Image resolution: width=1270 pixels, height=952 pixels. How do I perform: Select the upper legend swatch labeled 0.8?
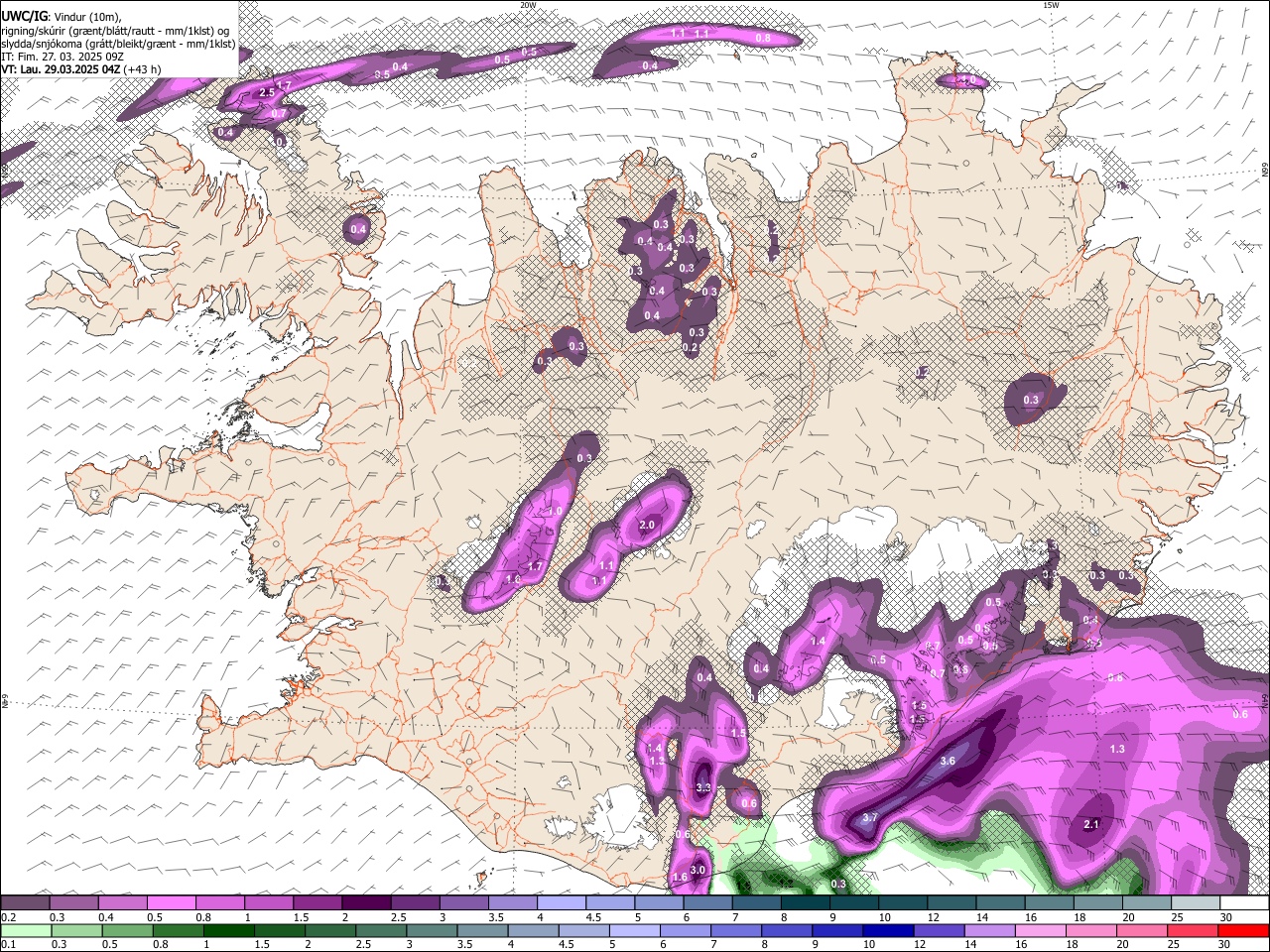pos(219,903)
